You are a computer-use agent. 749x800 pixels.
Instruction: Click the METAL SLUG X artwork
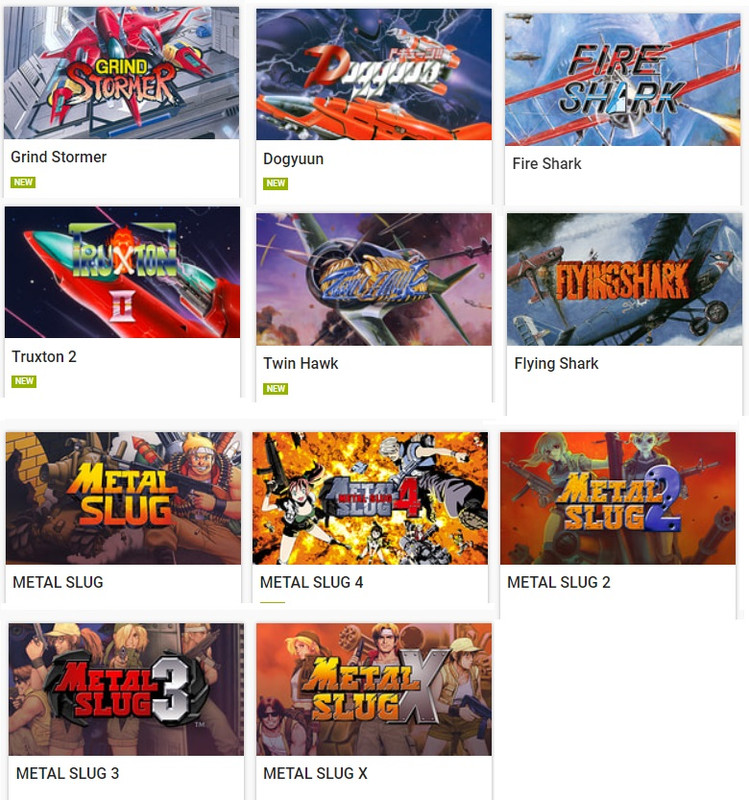pos(374,689)
